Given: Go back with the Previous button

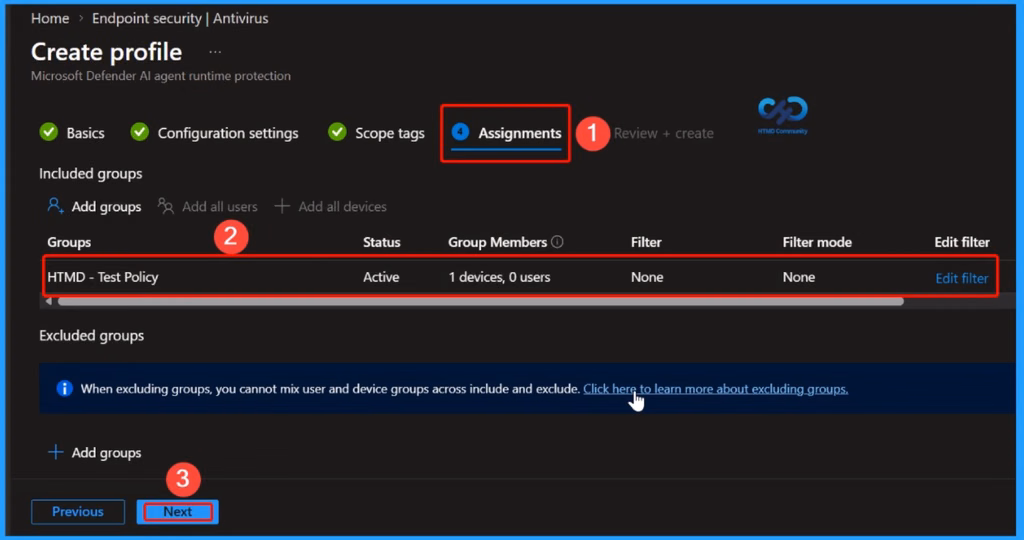Looking at the screenshot, I should point(78,512).
